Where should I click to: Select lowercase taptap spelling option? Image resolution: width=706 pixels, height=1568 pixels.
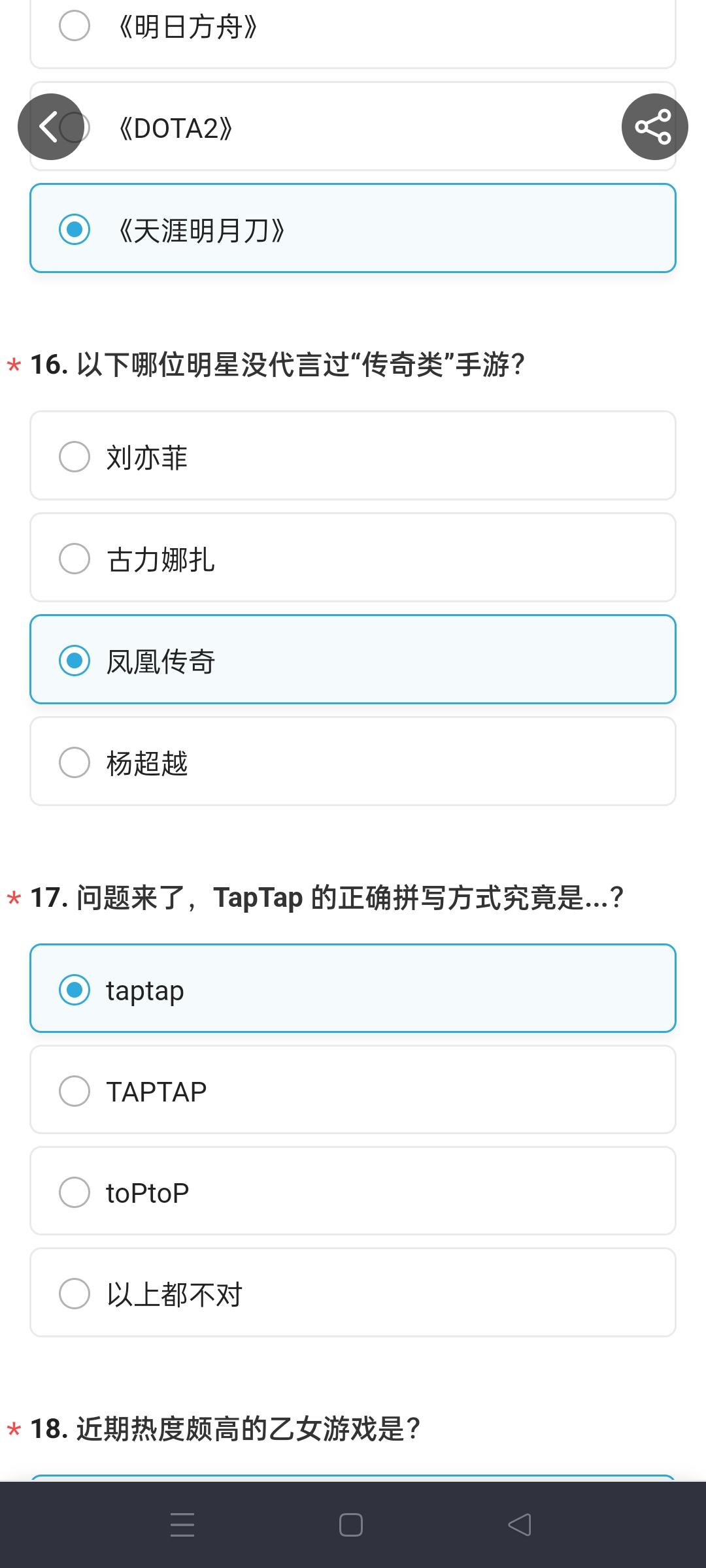click(352, 989)
